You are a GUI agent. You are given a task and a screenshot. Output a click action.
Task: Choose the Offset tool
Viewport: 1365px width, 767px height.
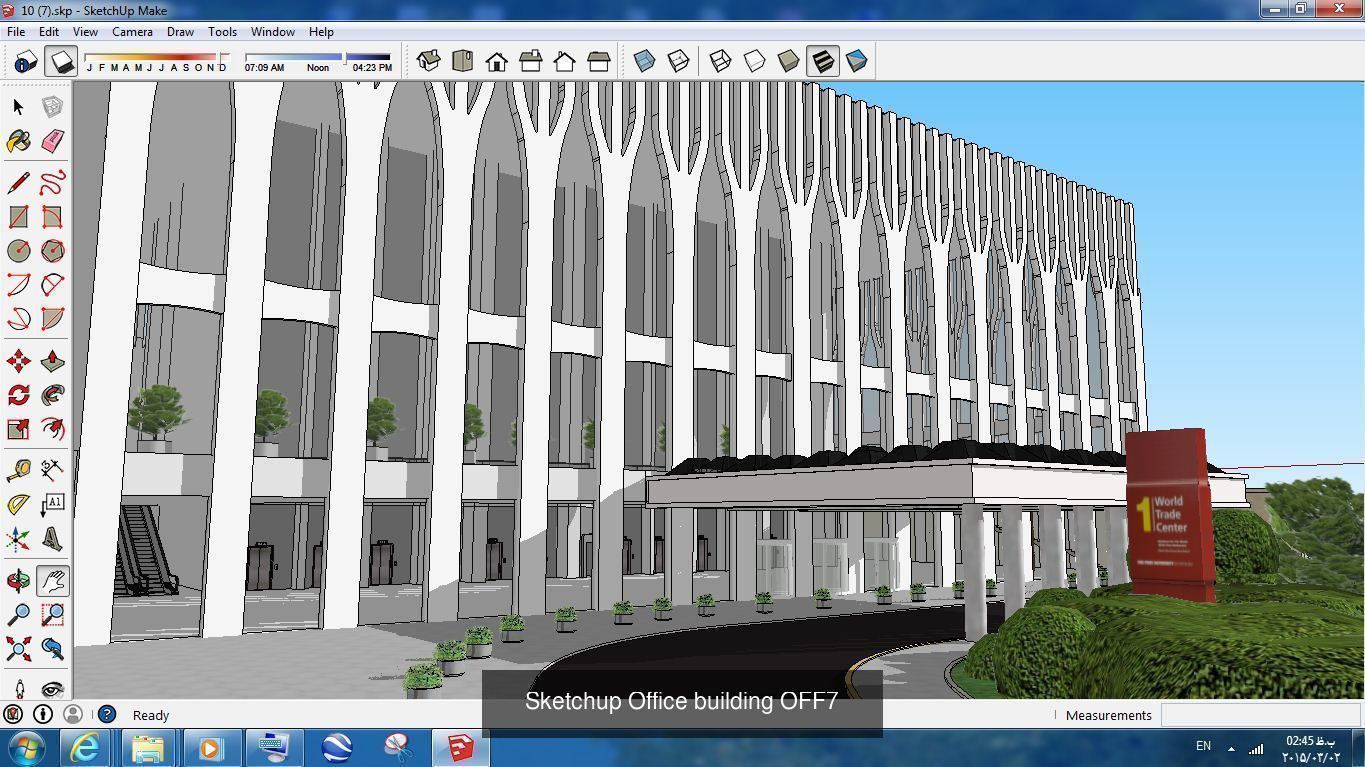pos(52,429)
